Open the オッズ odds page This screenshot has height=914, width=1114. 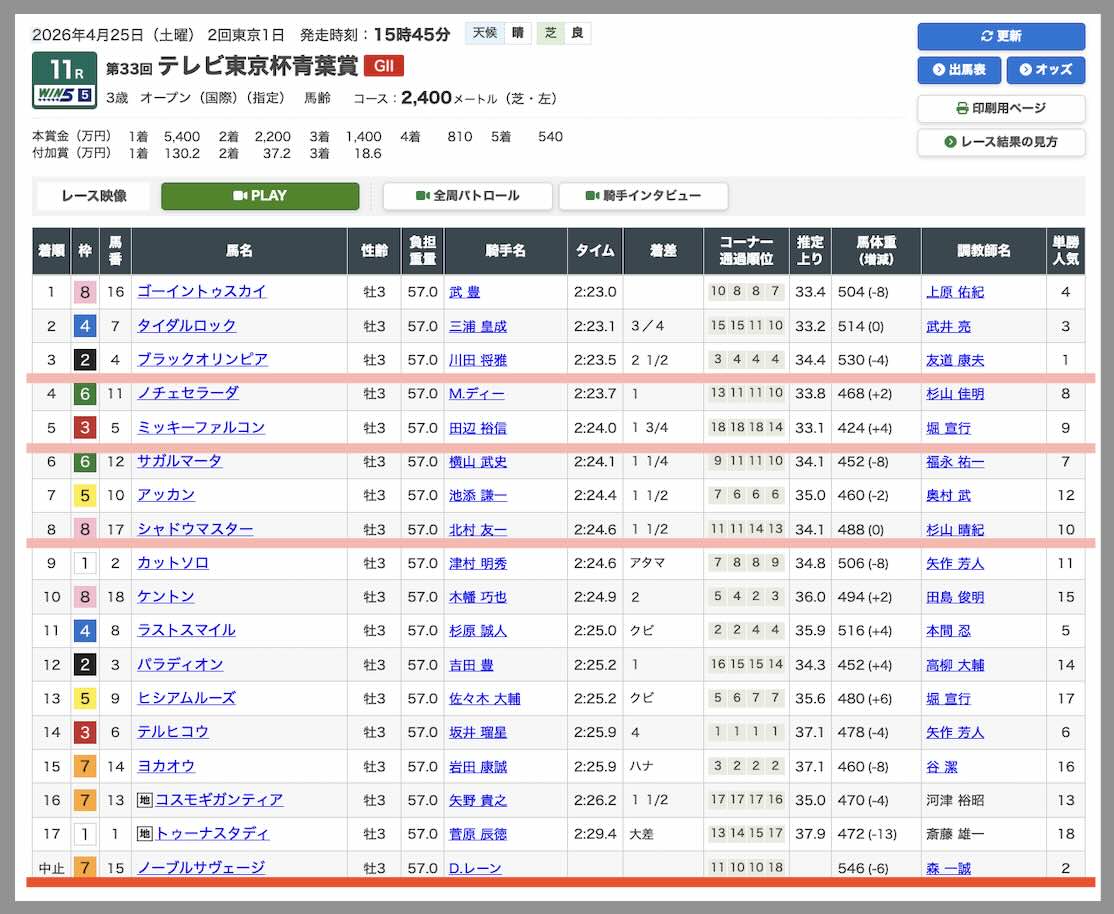click(1046, 70)
